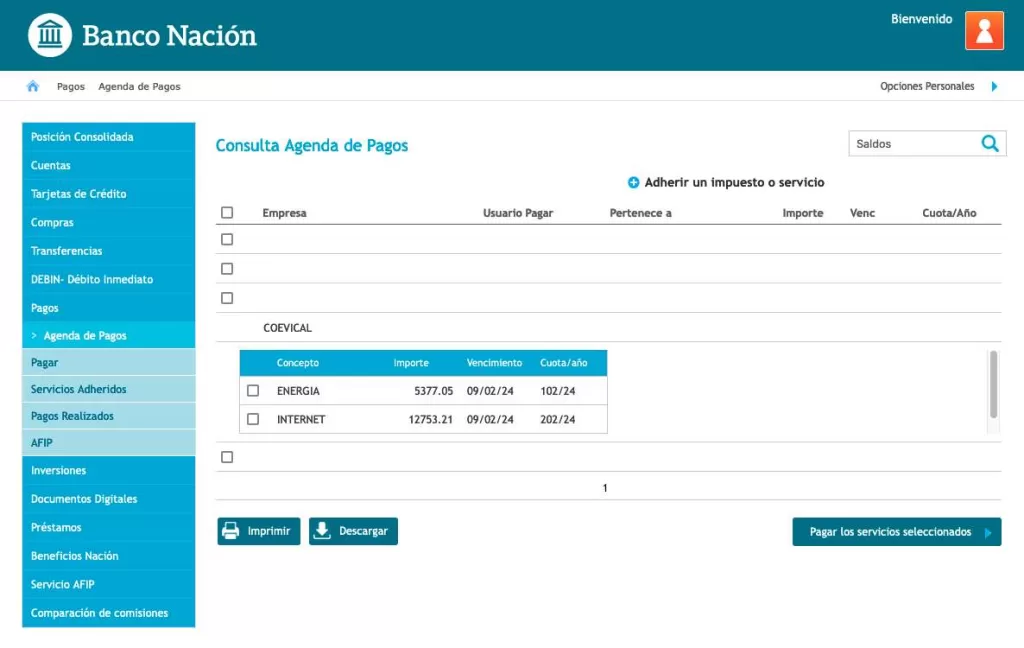The height and width of the screenshot is (648, 1024).
Task: Click the Imprimir button
Action: [259, 531]
